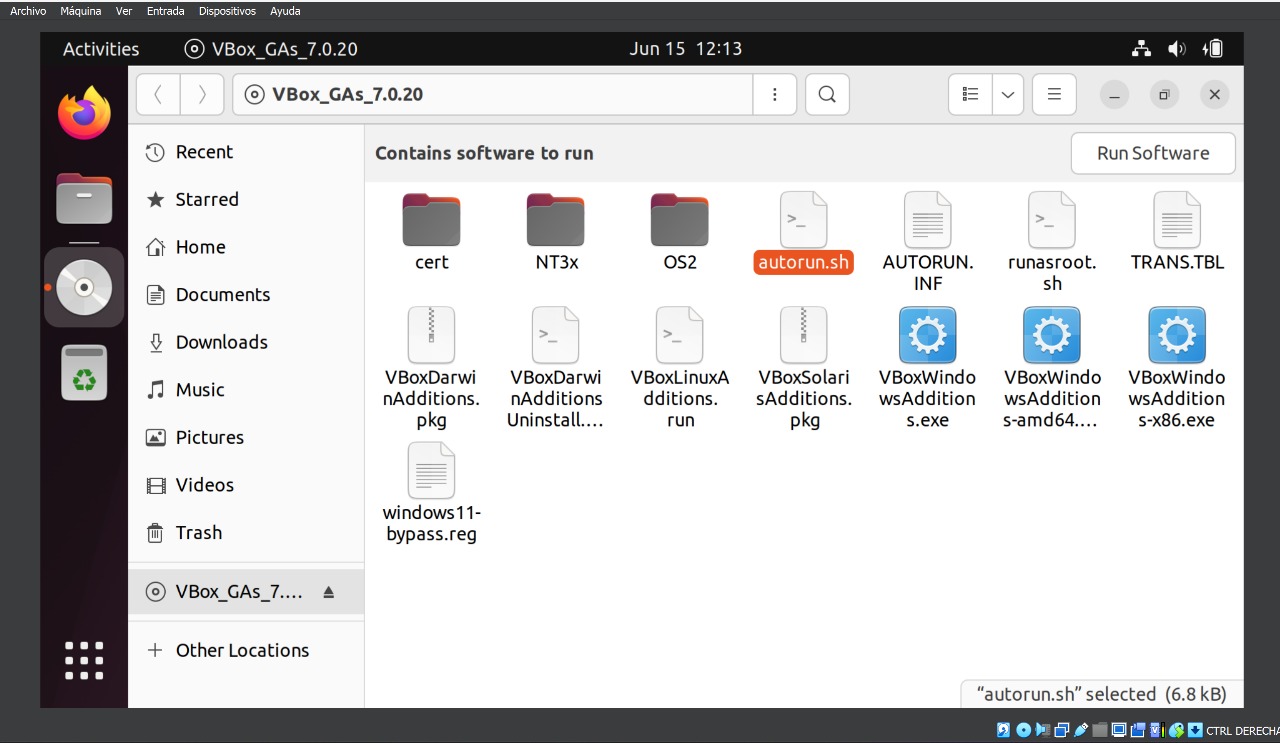Toggle list view with the view button
The width and height of the screenshot is (1280, 743).
click(x=970, y=94)
